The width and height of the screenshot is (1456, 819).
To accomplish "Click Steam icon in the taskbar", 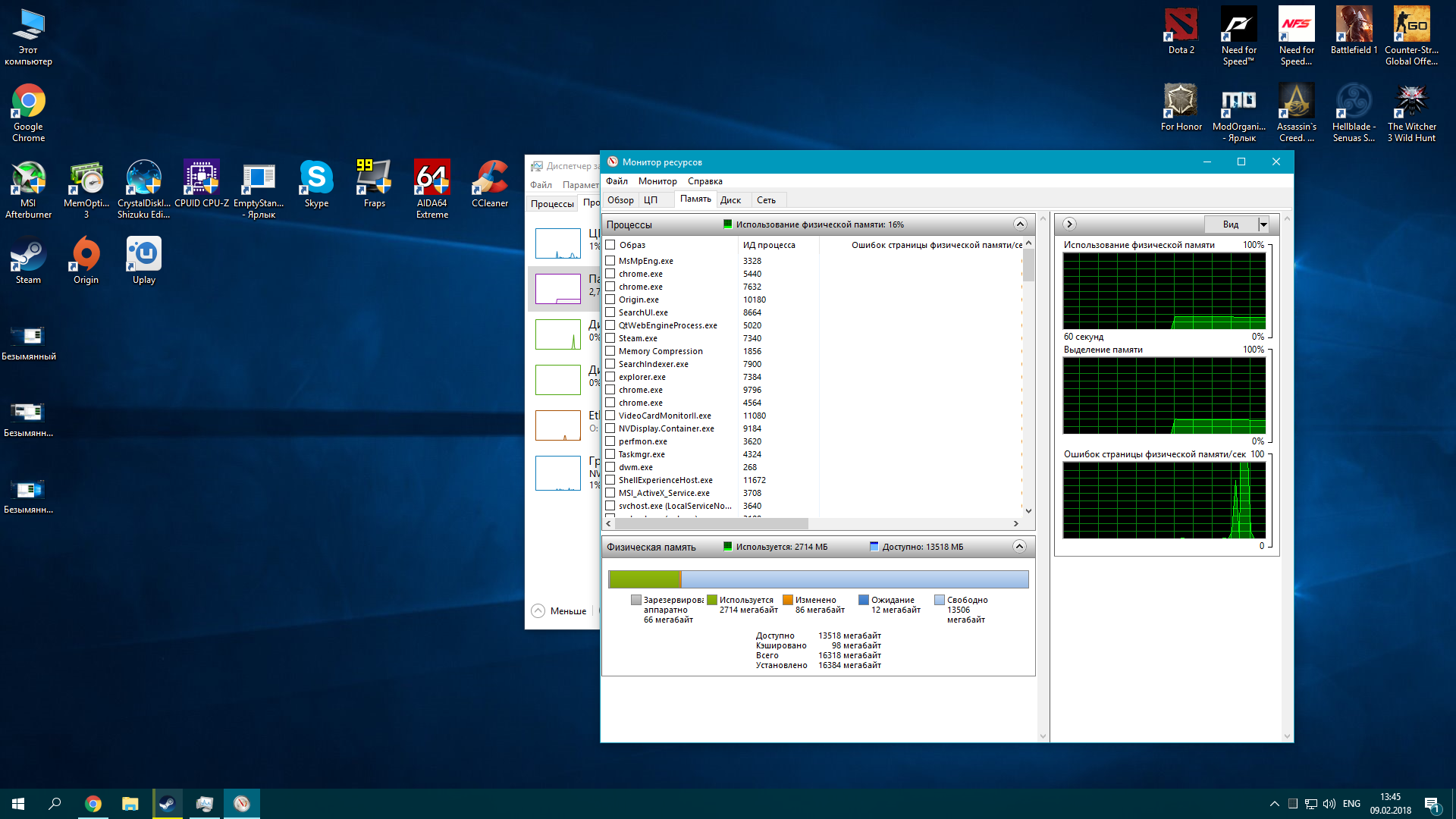I will click(168, 804).
